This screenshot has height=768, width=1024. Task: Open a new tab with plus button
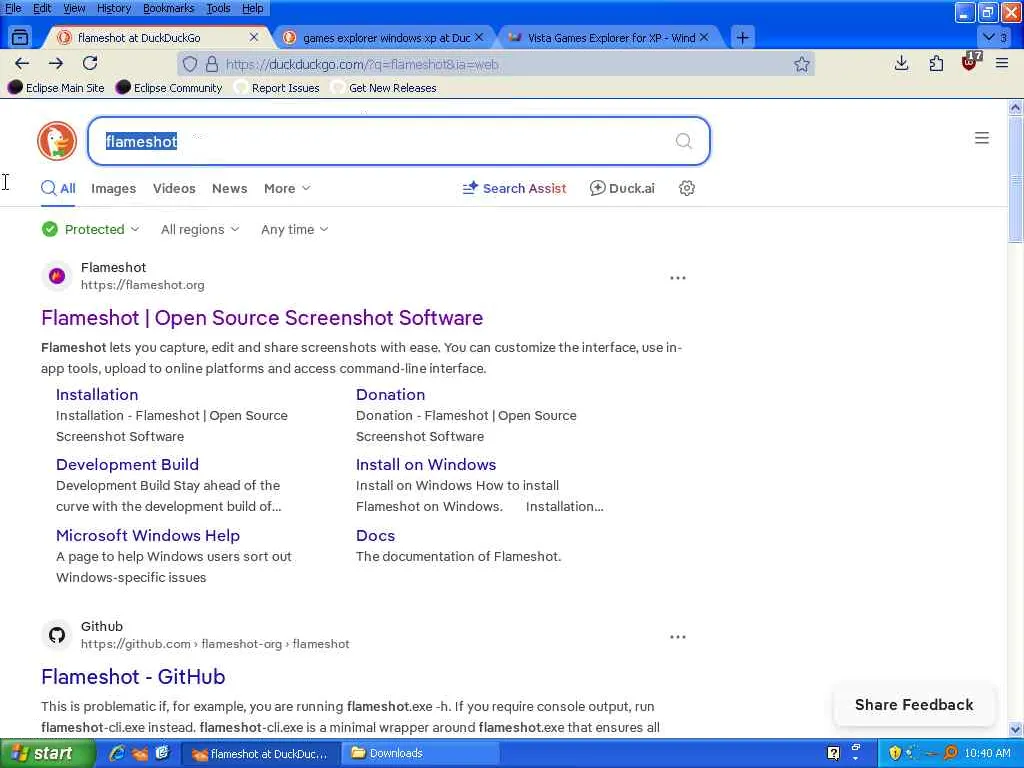[743, 38]
